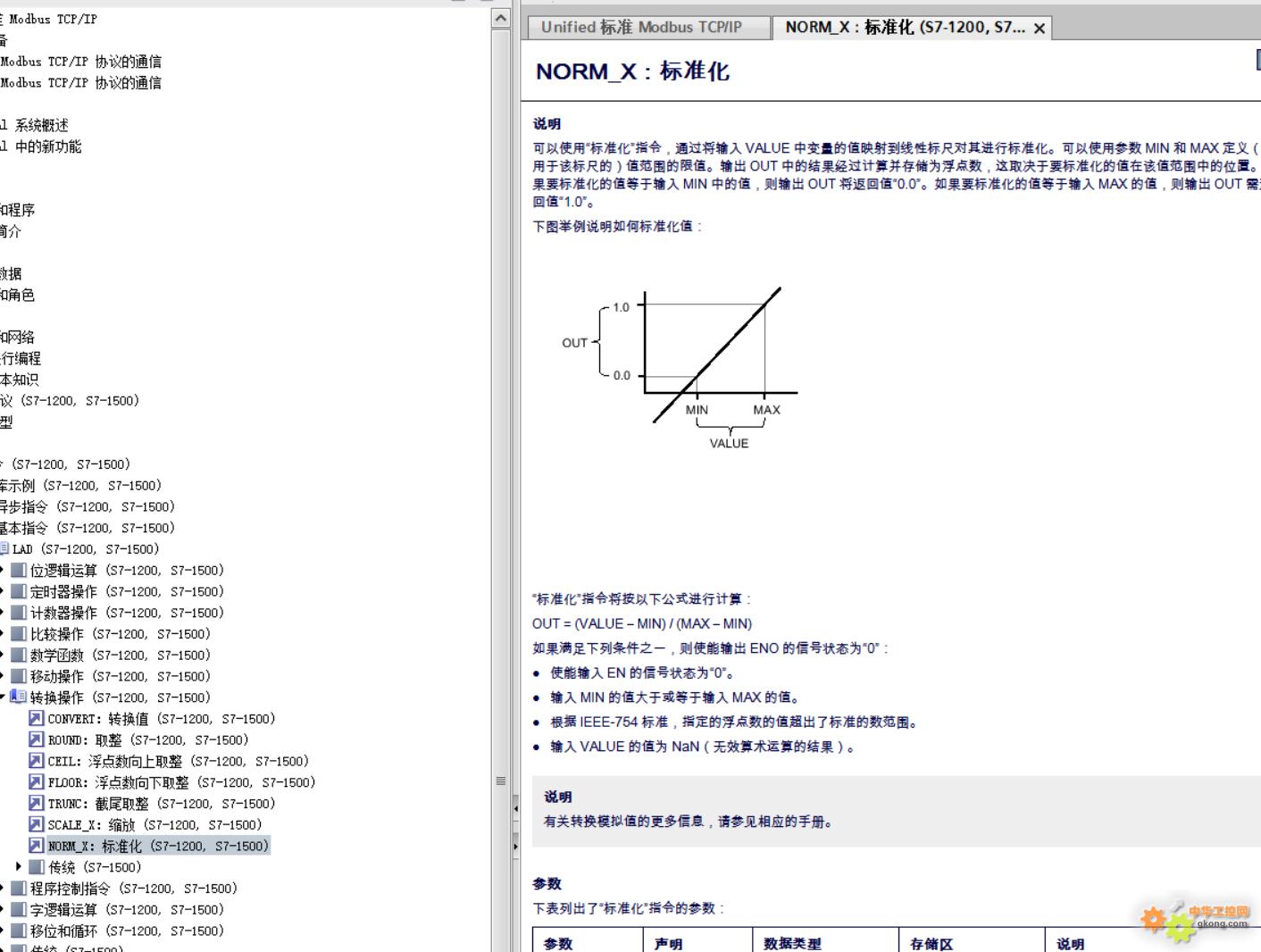The width and height of the screenshot is (1261, 952).
Task: Open 程序控制指令 tree entry
Action: tap(133, 889)
